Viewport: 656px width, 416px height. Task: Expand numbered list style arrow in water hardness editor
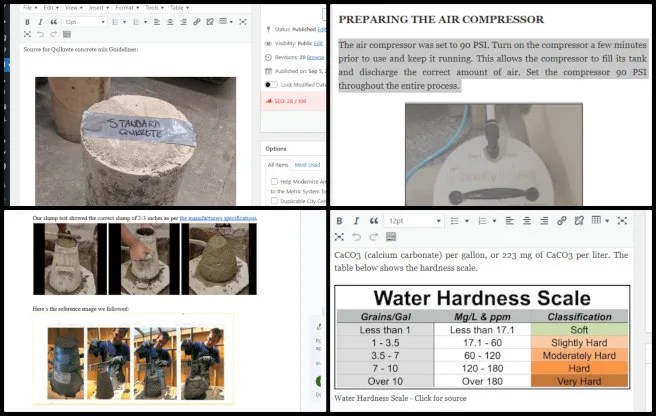pyautogui.click(x=495, y=221)
